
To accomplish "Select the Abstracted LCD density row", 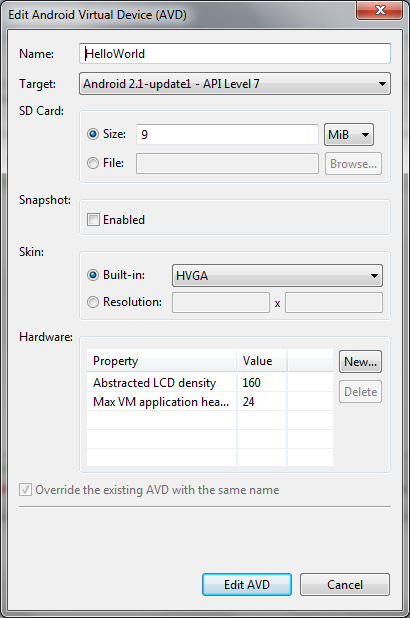I will (210, 382).
